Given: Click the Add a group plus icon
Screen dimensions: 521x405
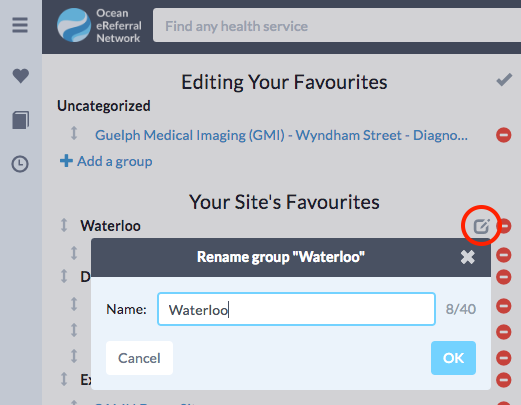Looking at the screenshot, I should tap(66, 161).
